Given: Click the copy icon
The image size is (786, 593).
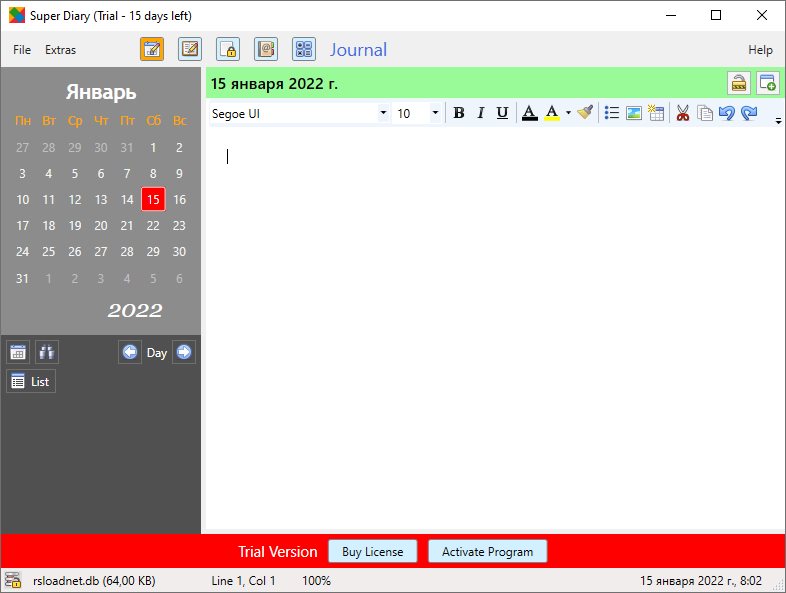Looking at the screenshot, I should (705, 113).
